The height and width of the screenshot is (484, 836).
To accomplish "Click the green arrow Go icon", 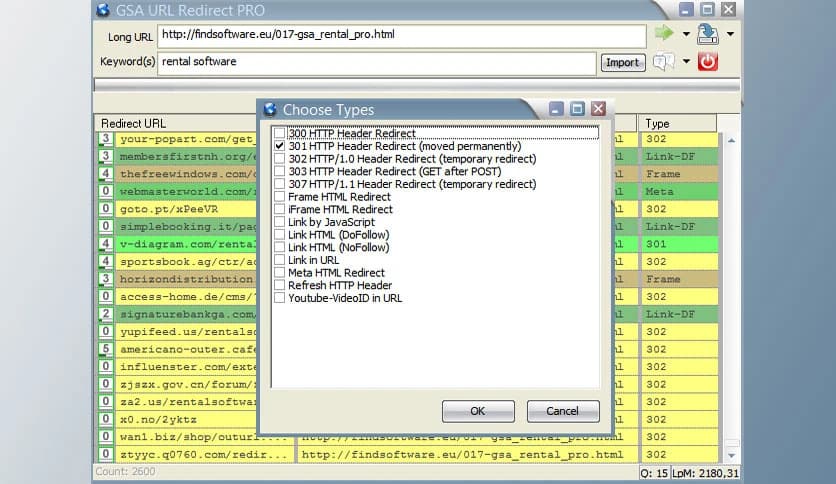I will click(664, 33).
